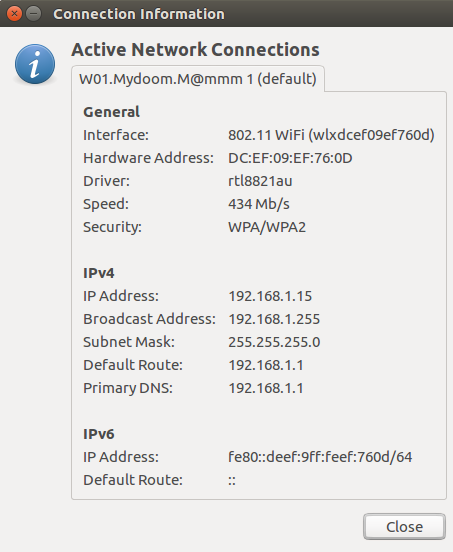Click the Hardware Address value DC:EF:09:EF:76:0D
Screen dimensions: 453x552
tap(290, 158)
